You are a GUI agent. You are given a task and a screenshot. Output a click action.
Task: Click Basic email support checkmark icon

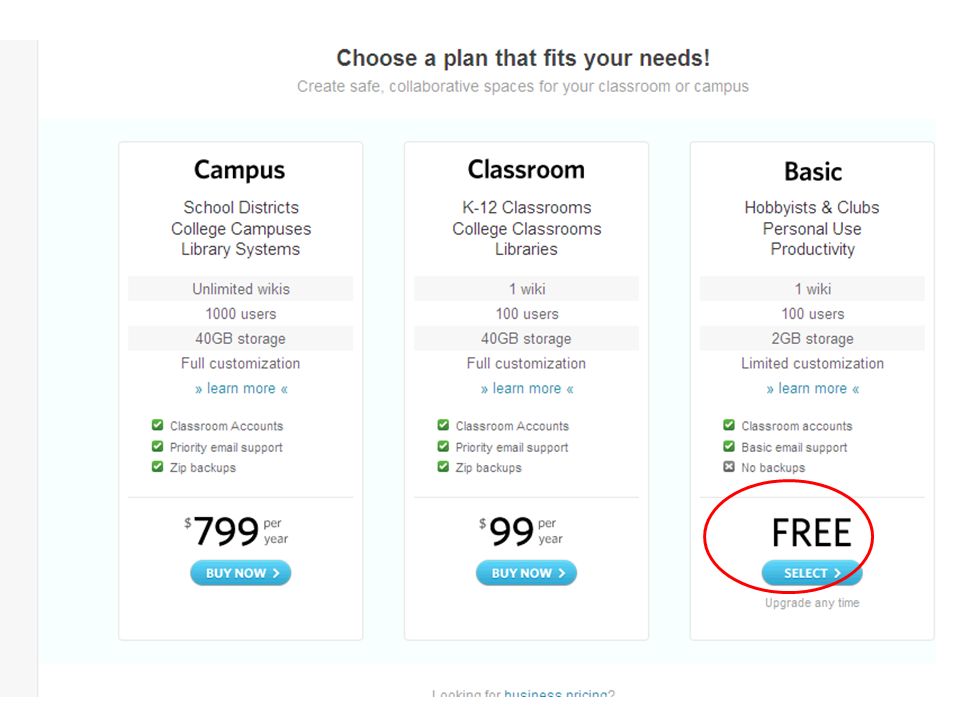tap(729, 446)
